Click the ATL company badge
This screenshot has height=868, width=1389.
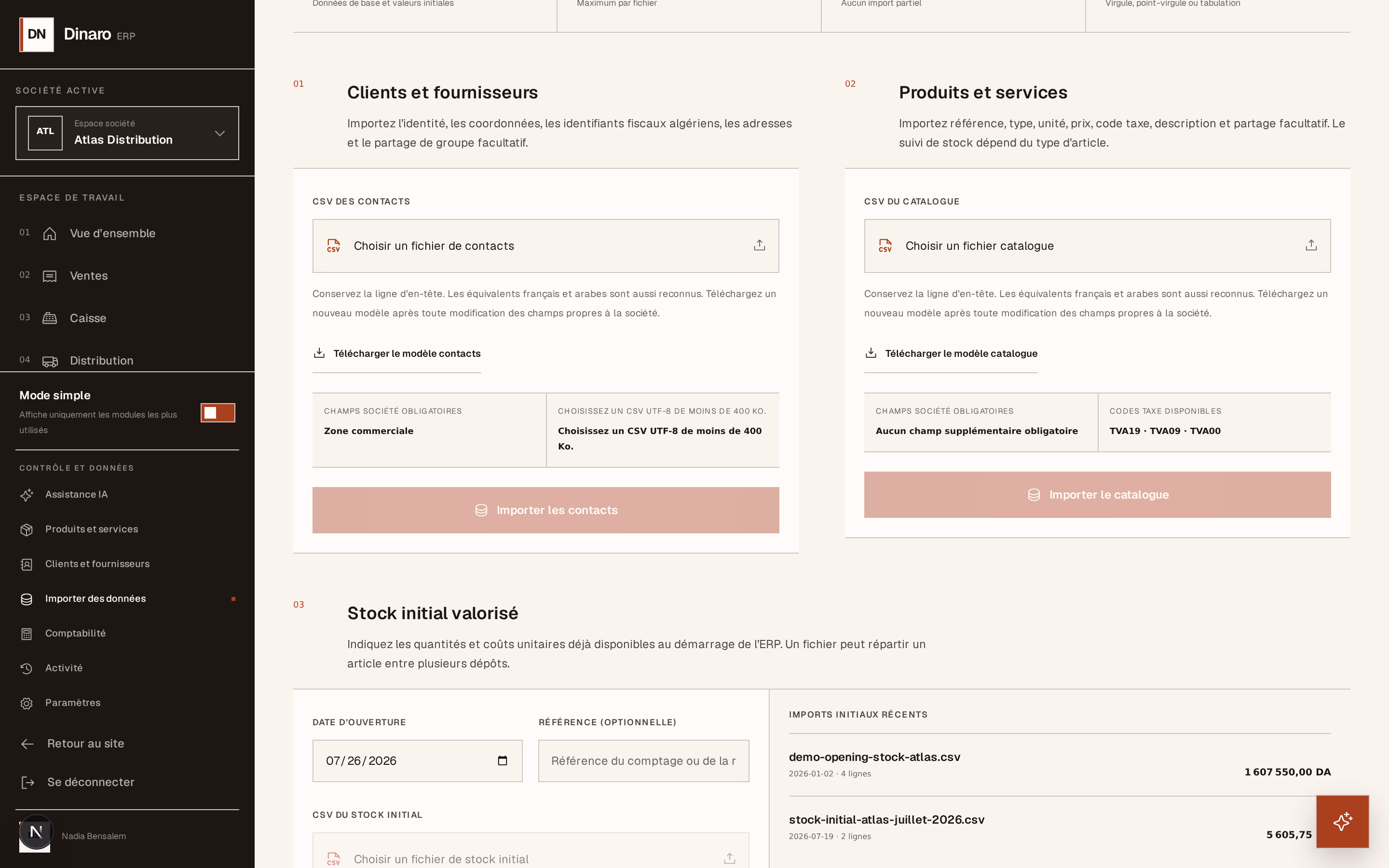[x=45, y=133]
